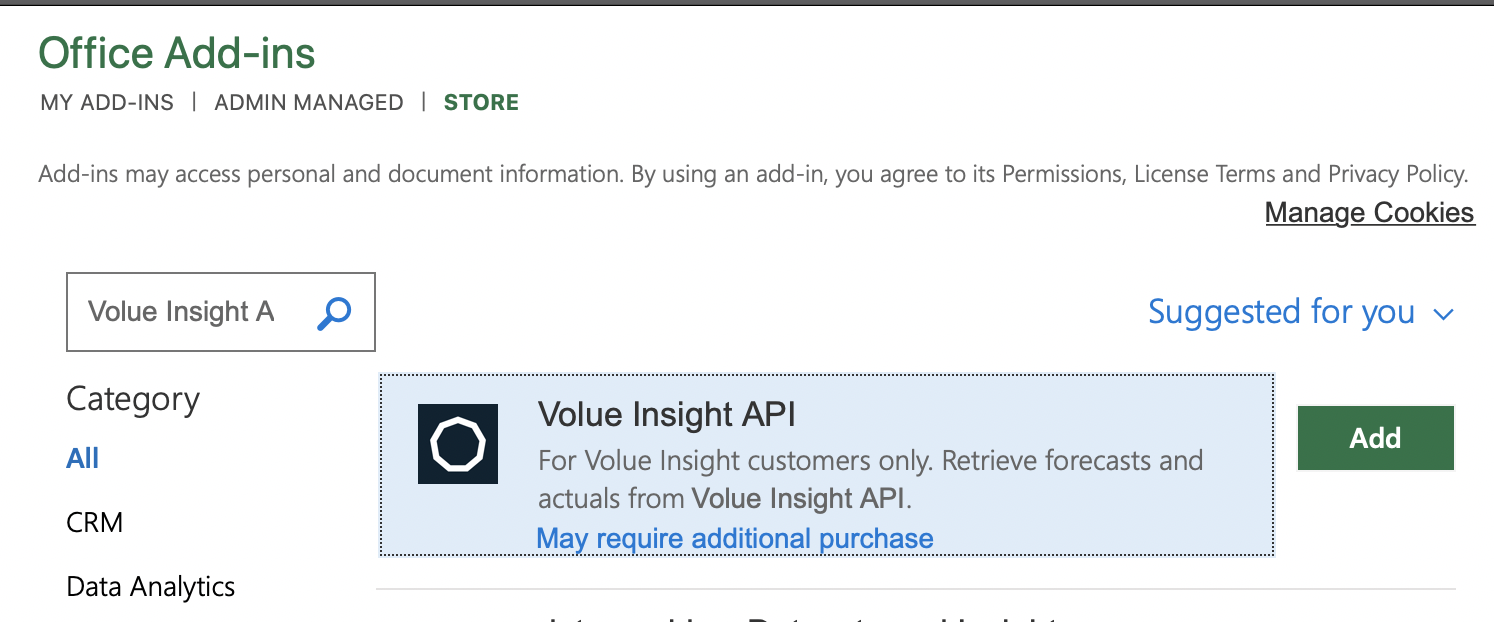This screenshot has width=1494, height=622.
Task: Click the Office Add-ins heading
Action: [x=177, y=53]
